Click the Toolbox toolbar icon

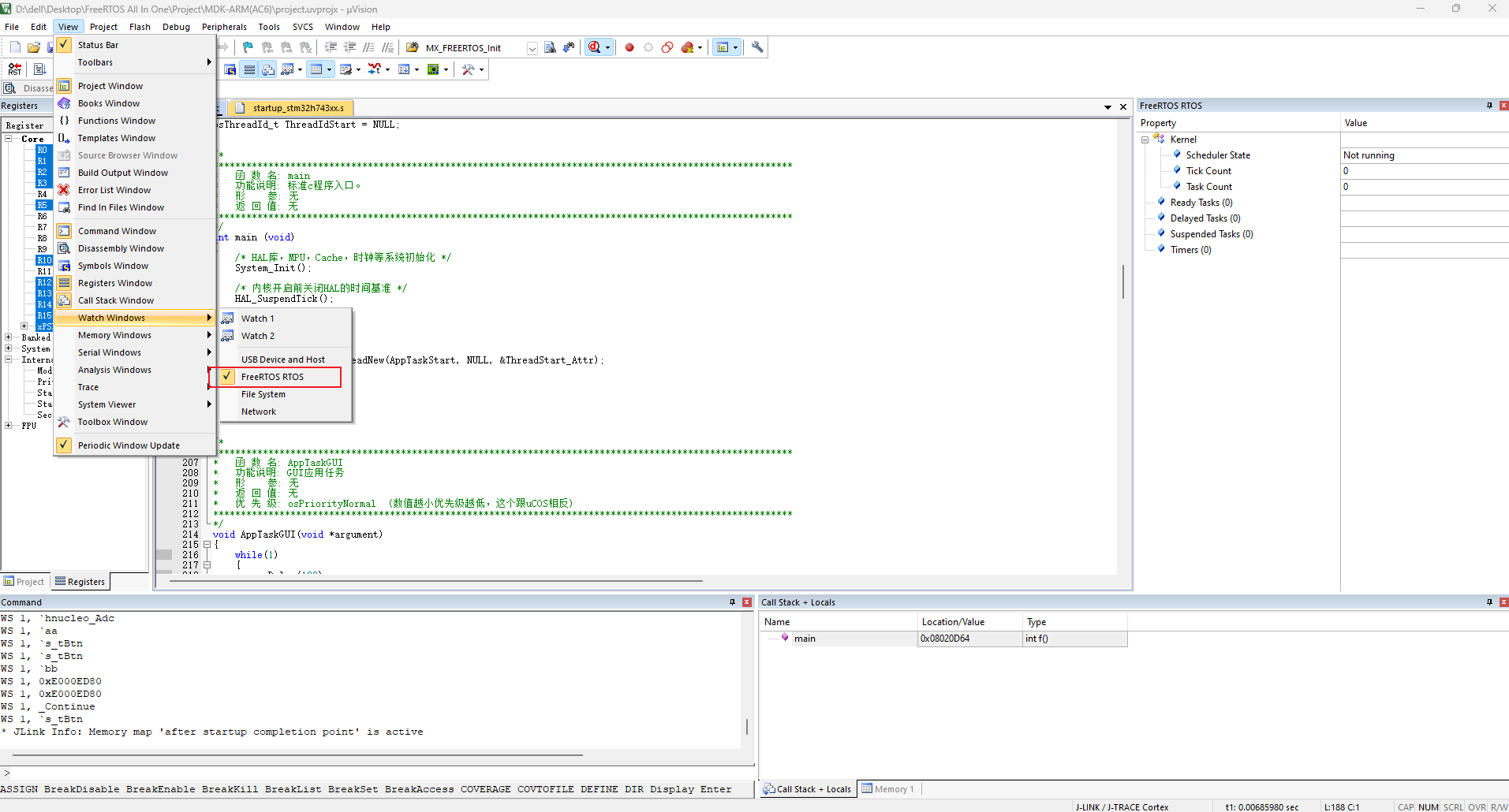[469, 69]
